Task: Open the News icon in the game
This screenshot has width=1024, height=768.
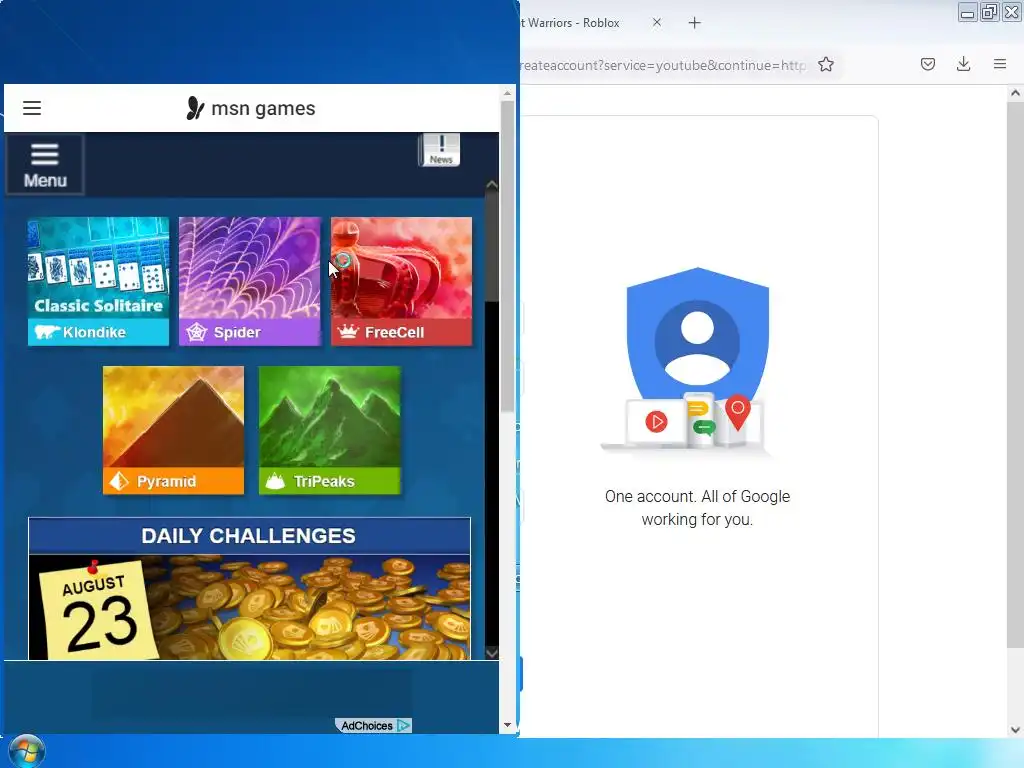Action: pos(440,150)
